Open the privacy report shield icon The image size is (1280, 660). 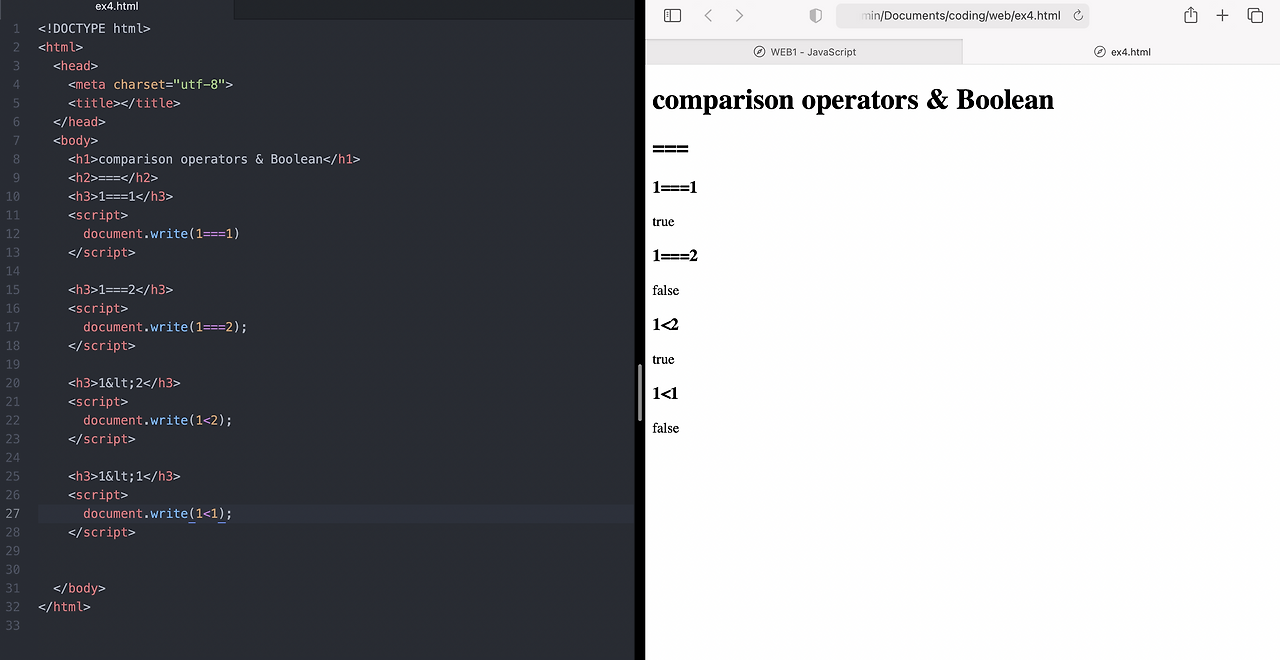[815, 15]
